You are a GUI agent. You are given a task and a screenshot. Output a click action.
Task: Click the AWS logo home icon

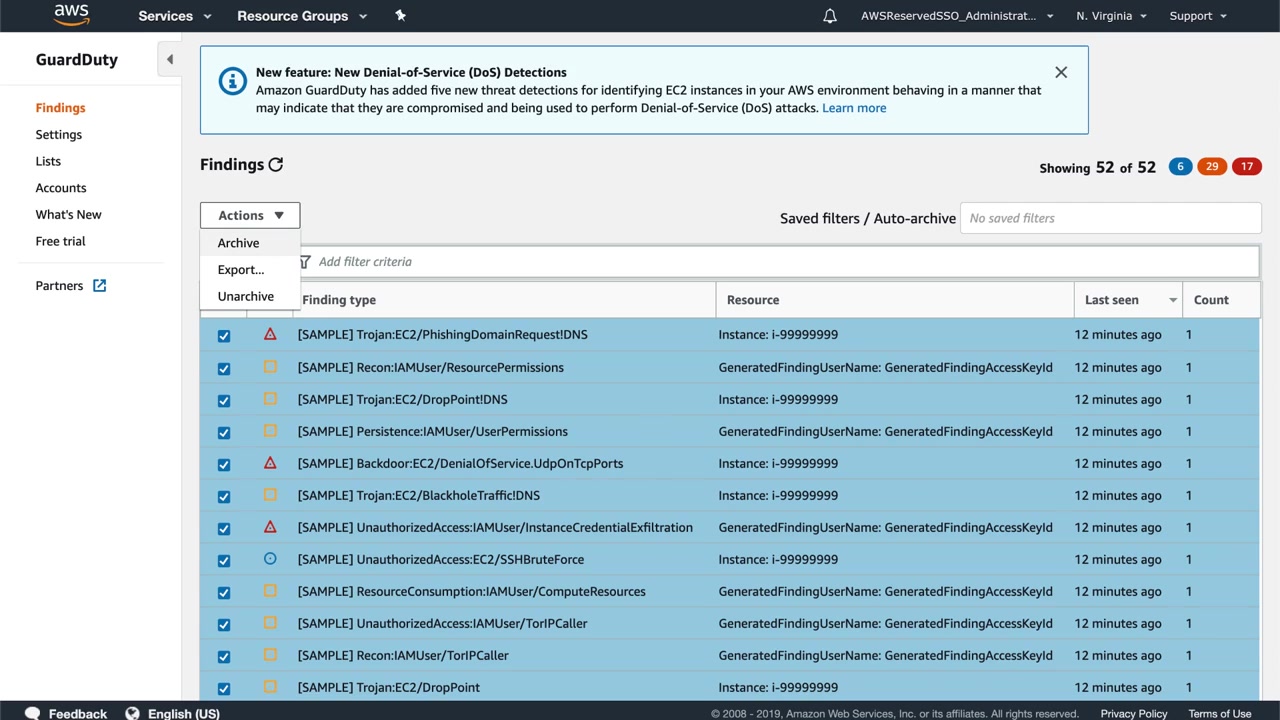click(71, 15)
